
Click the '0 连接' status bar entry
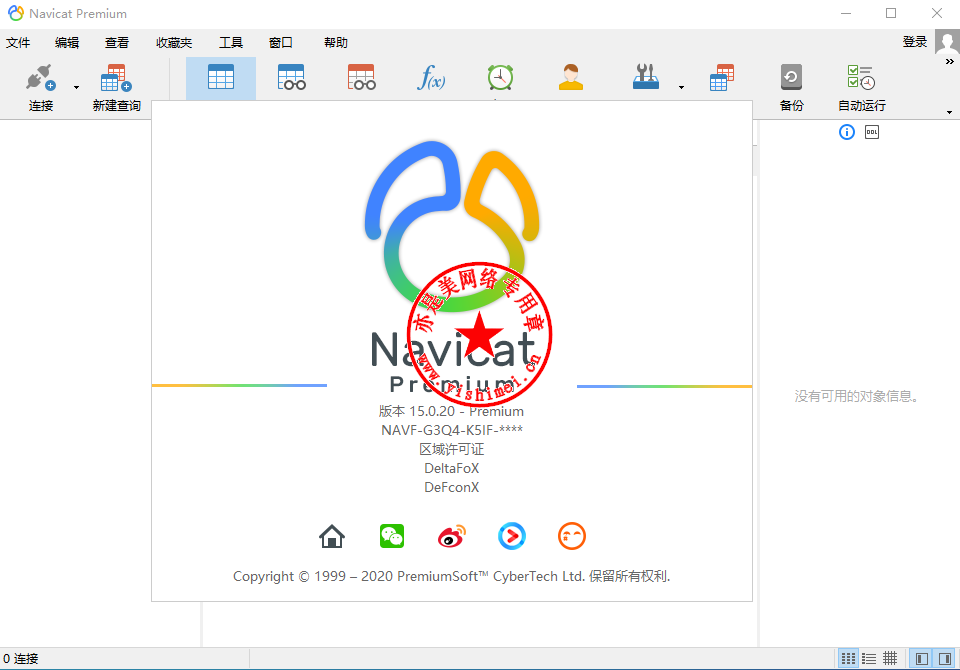[21, 659]
